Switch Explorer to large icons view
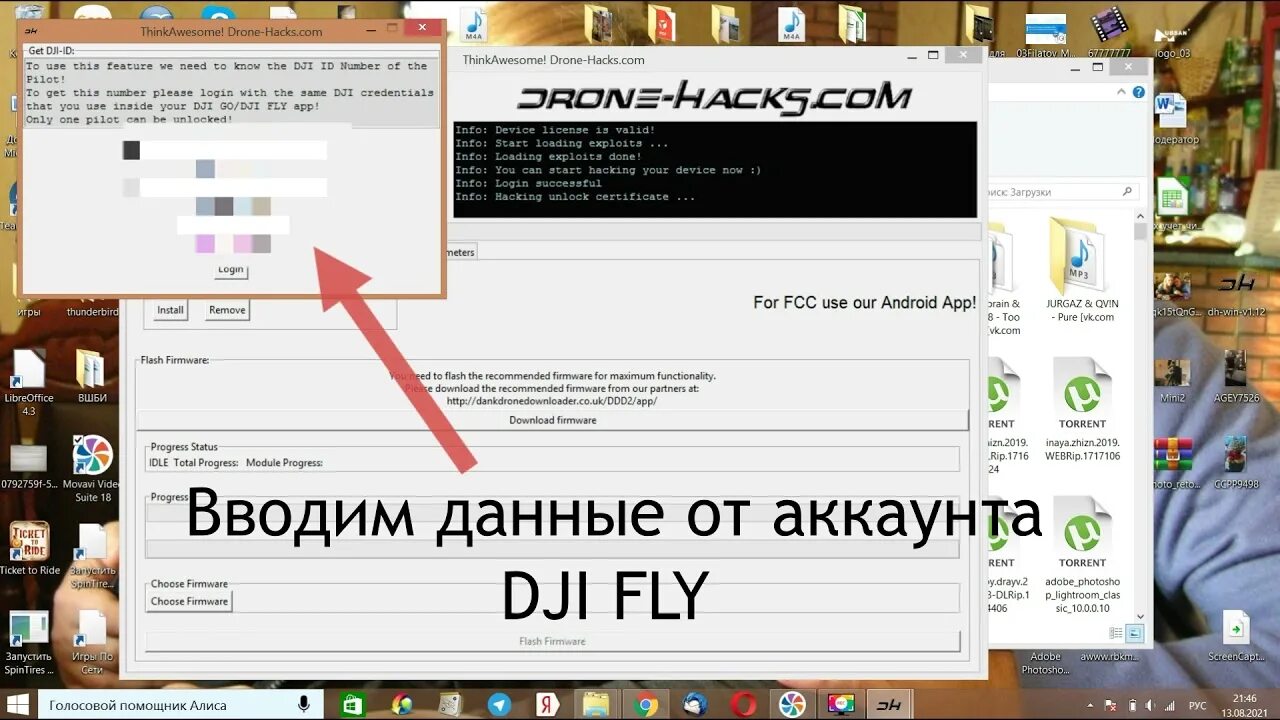 click(x=1134, y=633)
